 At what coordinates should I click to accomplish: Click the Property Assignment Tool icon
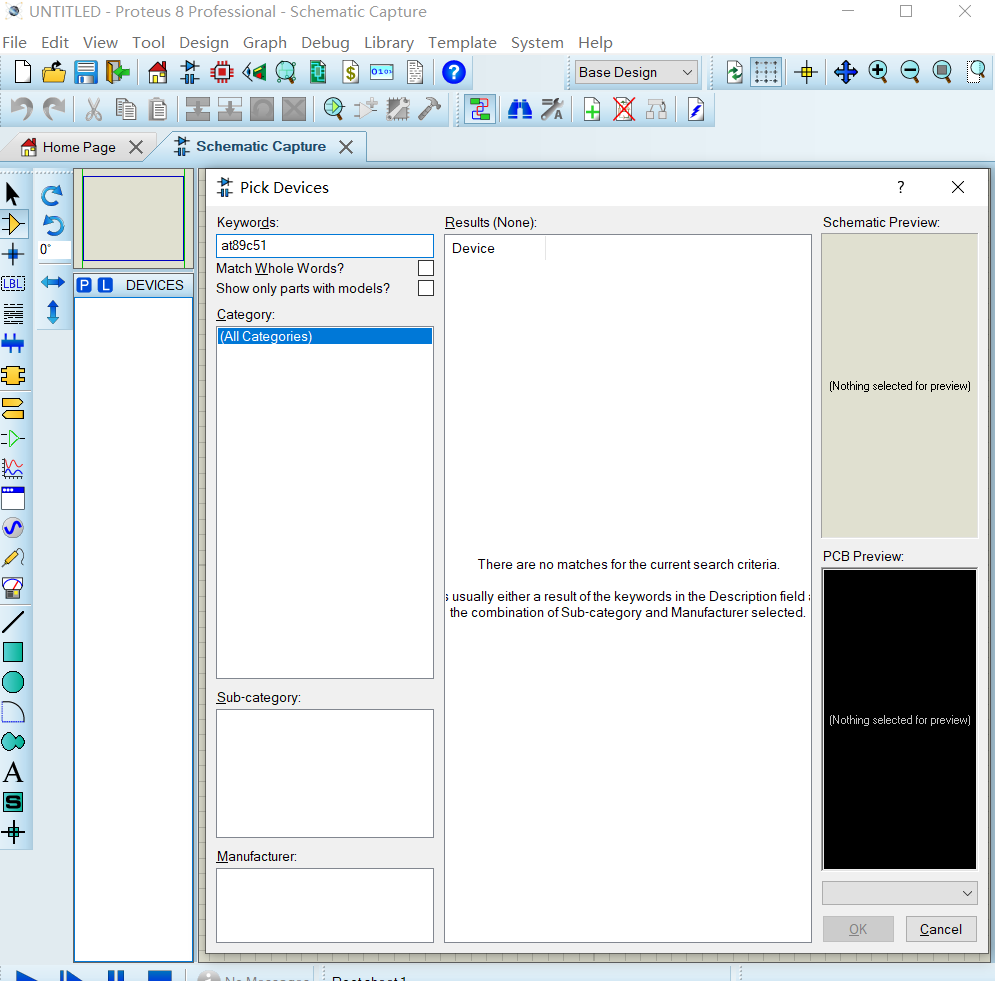pos(551,109)
